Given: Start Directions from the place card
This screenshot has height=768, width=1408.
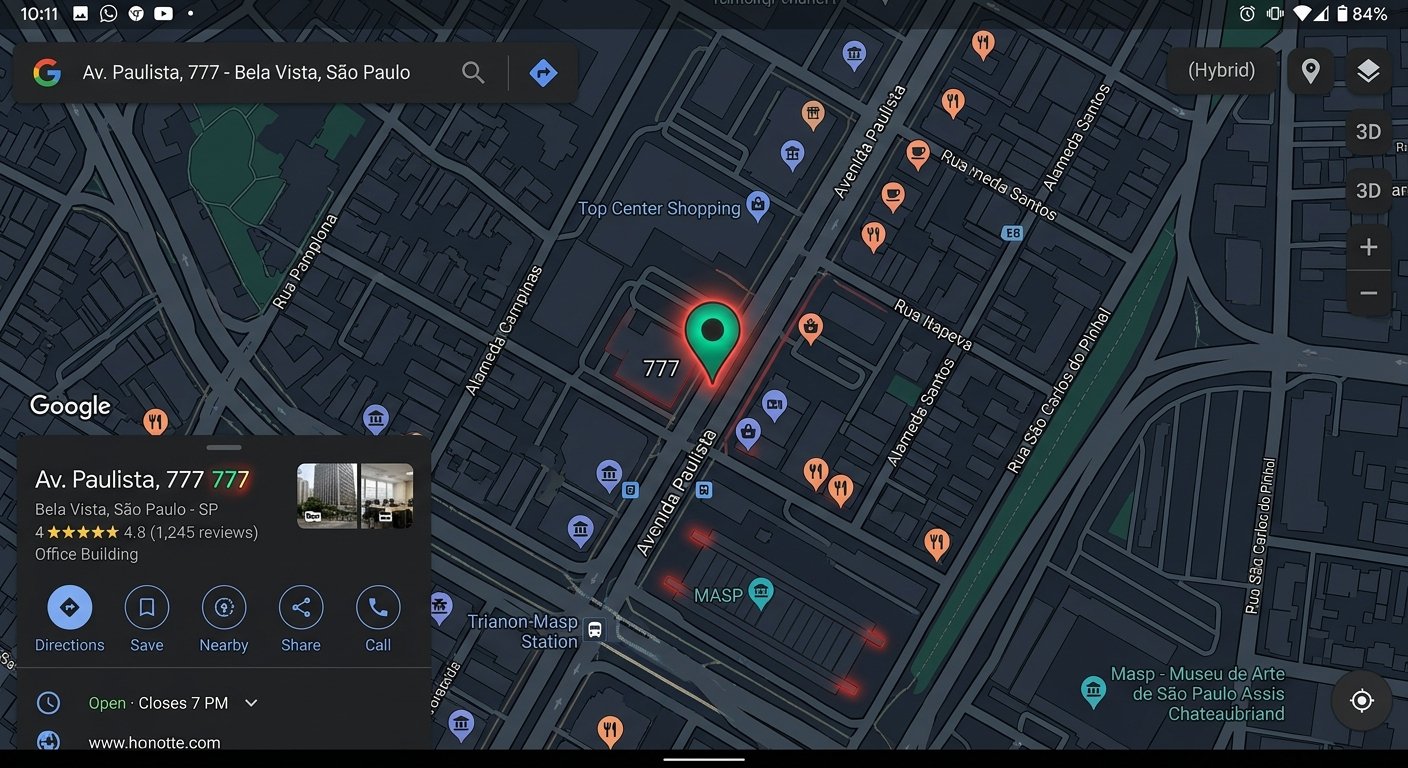Looking at the screenshot, I should [x=70, y=620].
